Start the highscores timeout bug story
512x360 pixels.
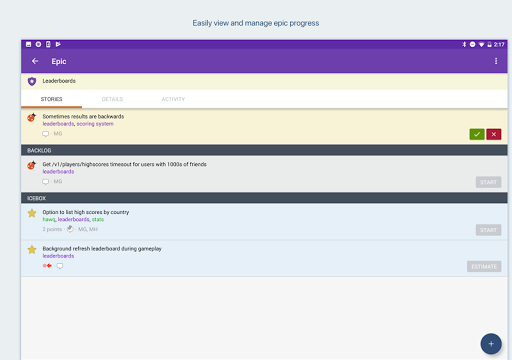coord(488,182)
